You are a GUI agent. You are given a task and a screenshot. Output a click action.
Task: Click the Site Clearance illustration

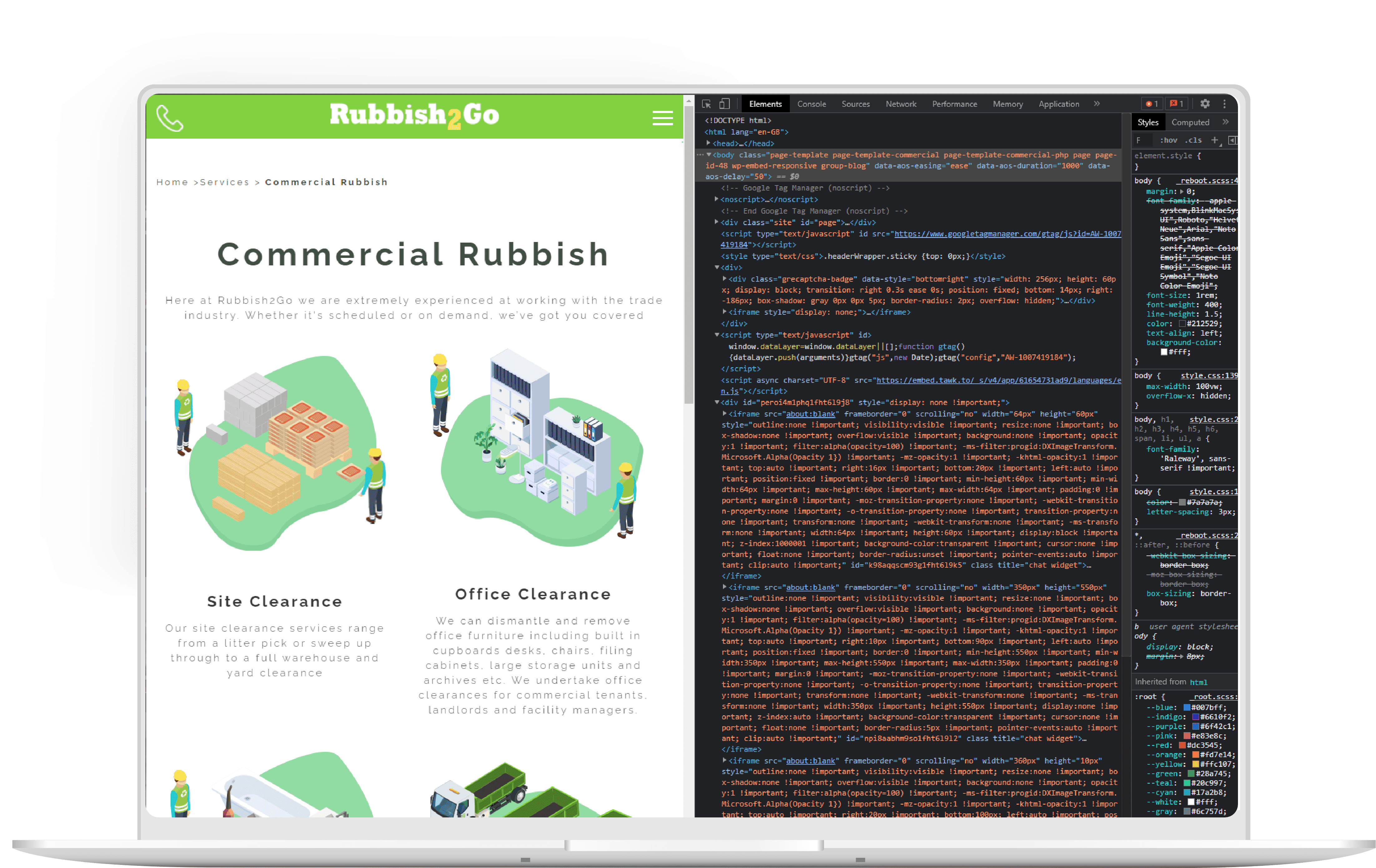(x=280, y=452)
